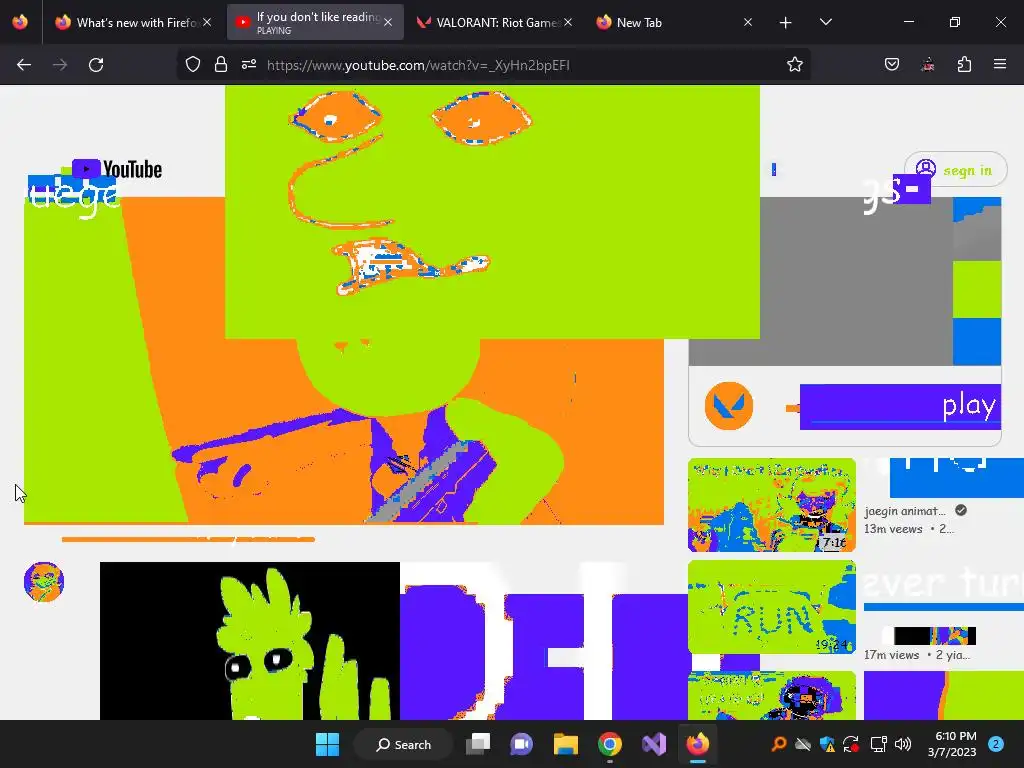Click the YouTube logo
1024x768 pixels.
[117, 169]
